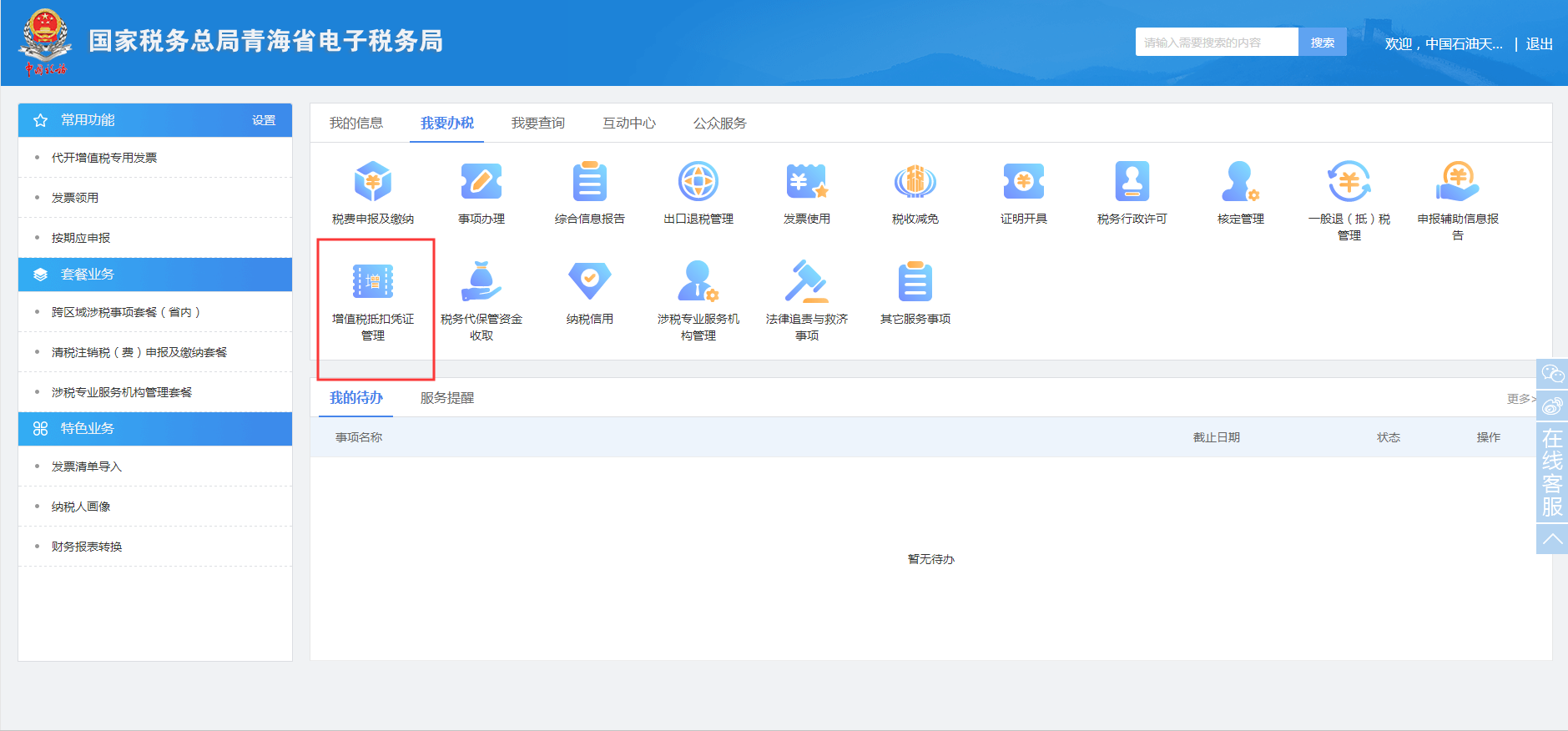Click 截止日期 column header

[1216, 437]
